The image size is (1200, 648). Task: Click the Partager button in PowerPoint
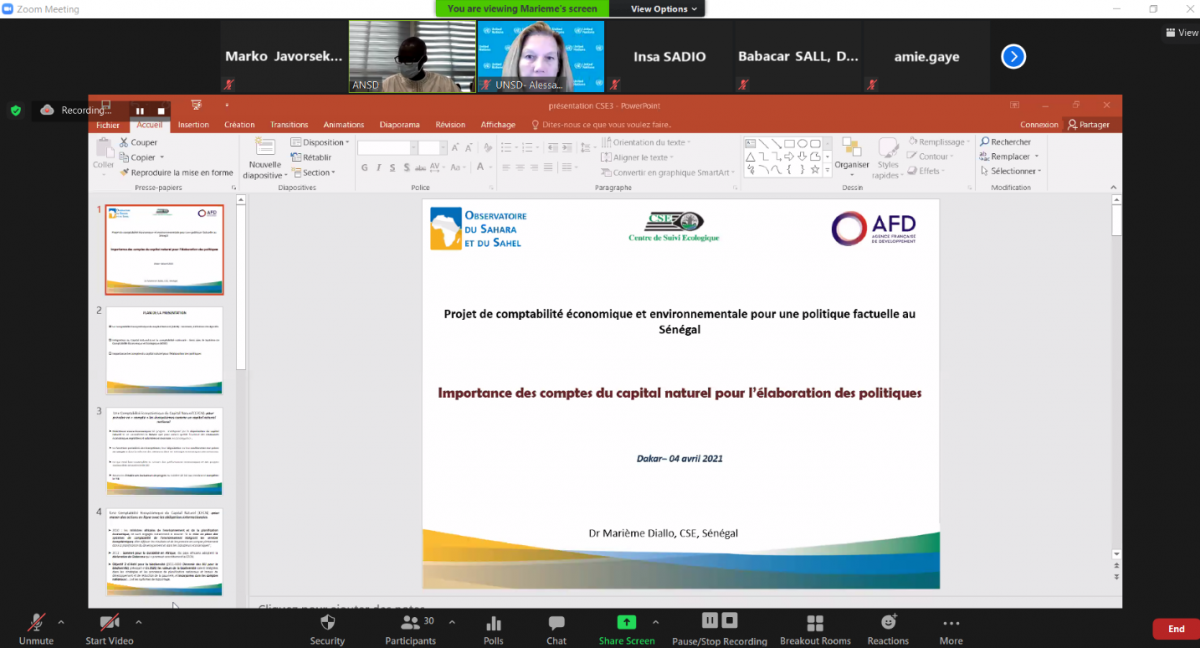point(1088,125)
